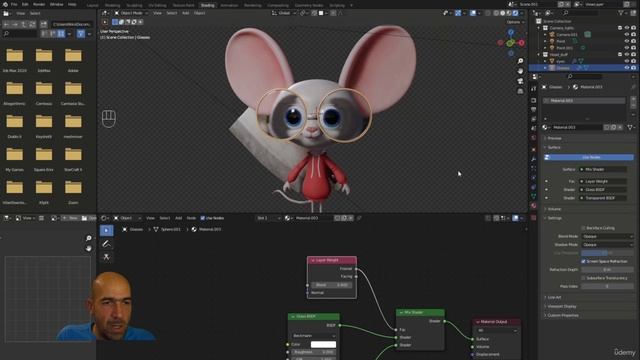Open node editor Node menu
The height and width of the screenshot is (360, 640).
tap(191, 218)
